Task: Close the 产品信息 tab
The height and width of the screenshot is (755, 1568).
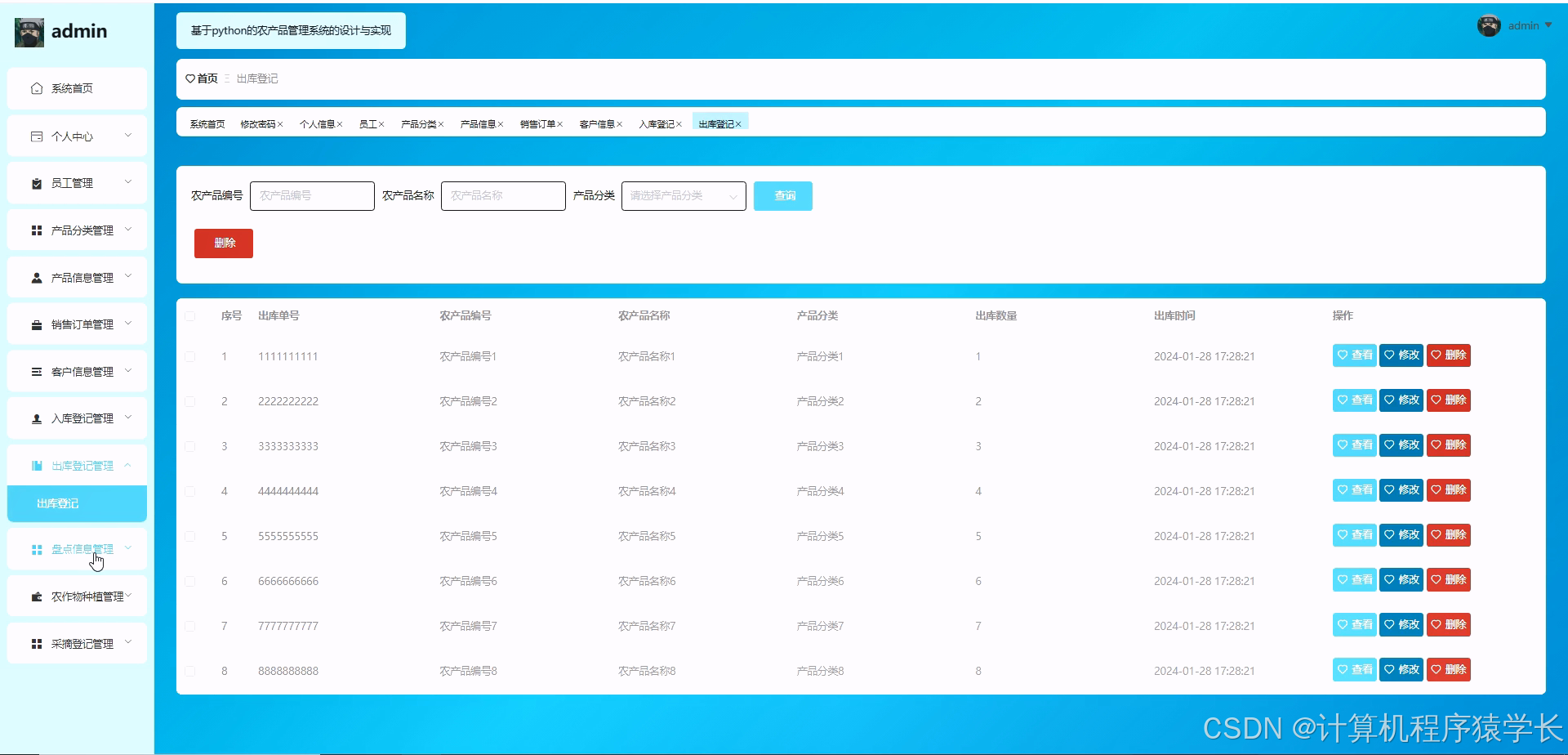Action: [501, 124]
